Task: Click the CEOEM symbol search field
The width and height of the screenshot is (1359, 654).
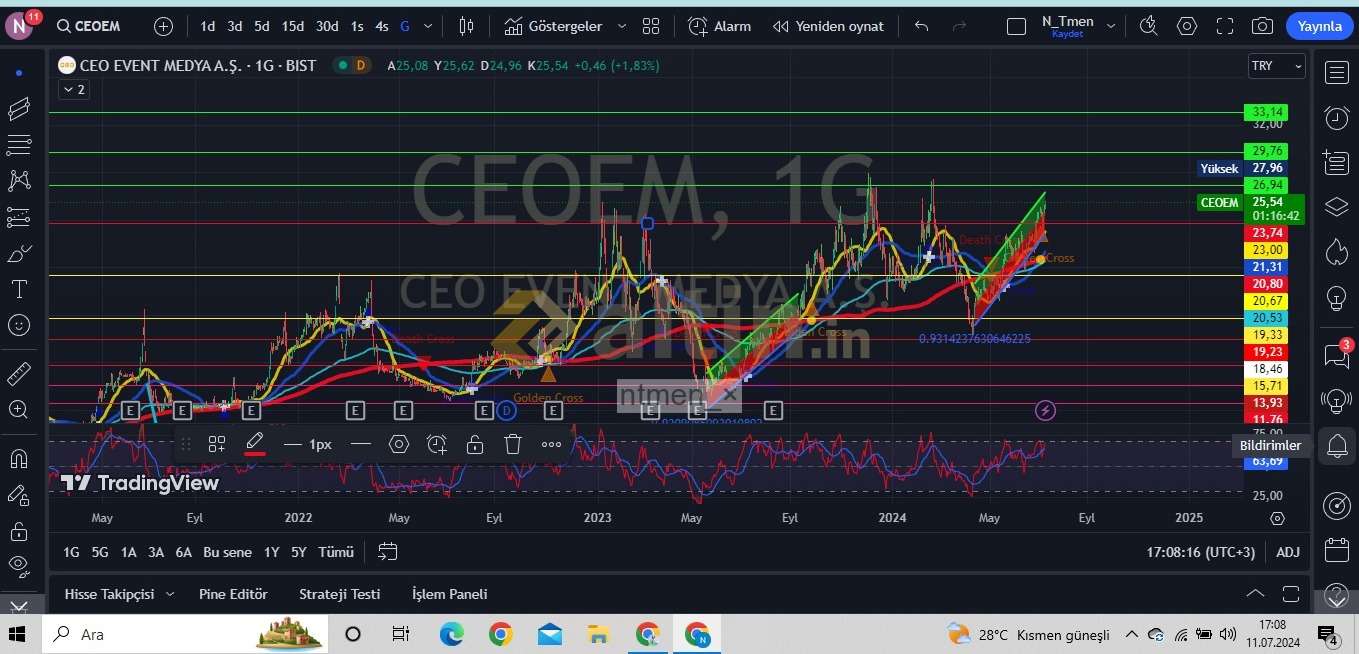Action: click(x=90, y=26)
